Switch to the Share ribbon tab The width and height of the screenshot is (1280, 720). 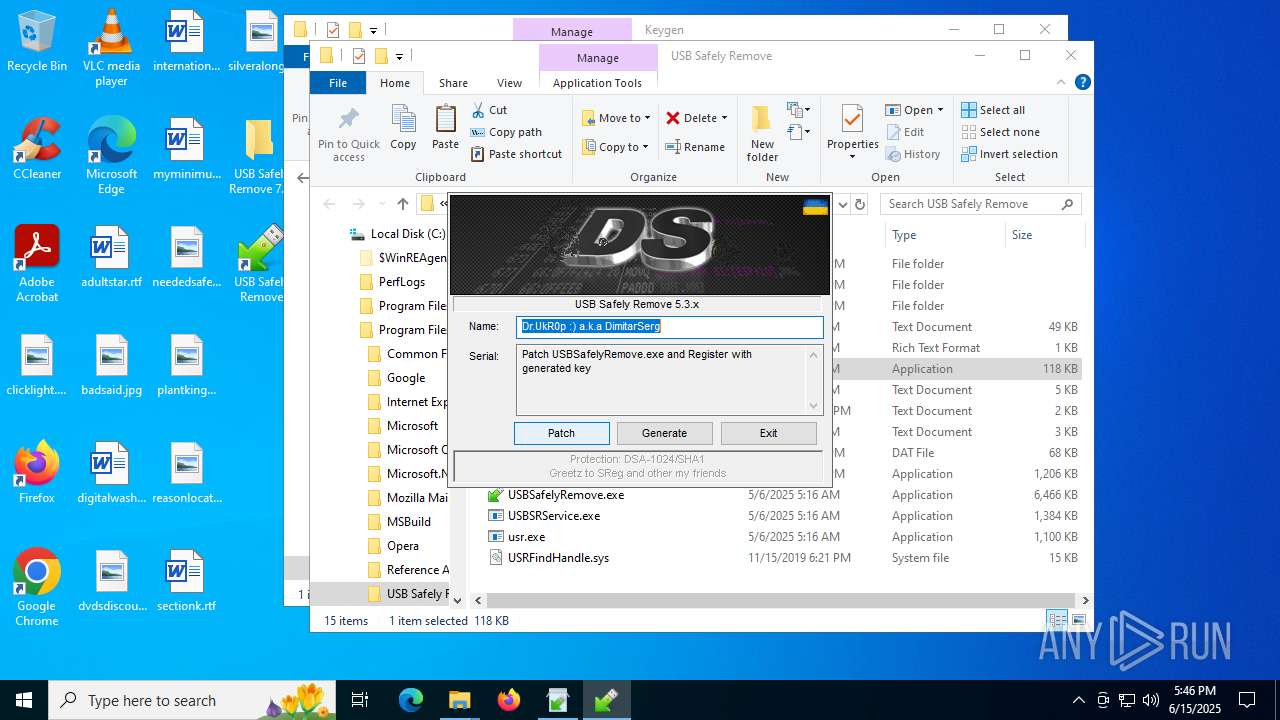pyautogui.click(x=453, y=83)
